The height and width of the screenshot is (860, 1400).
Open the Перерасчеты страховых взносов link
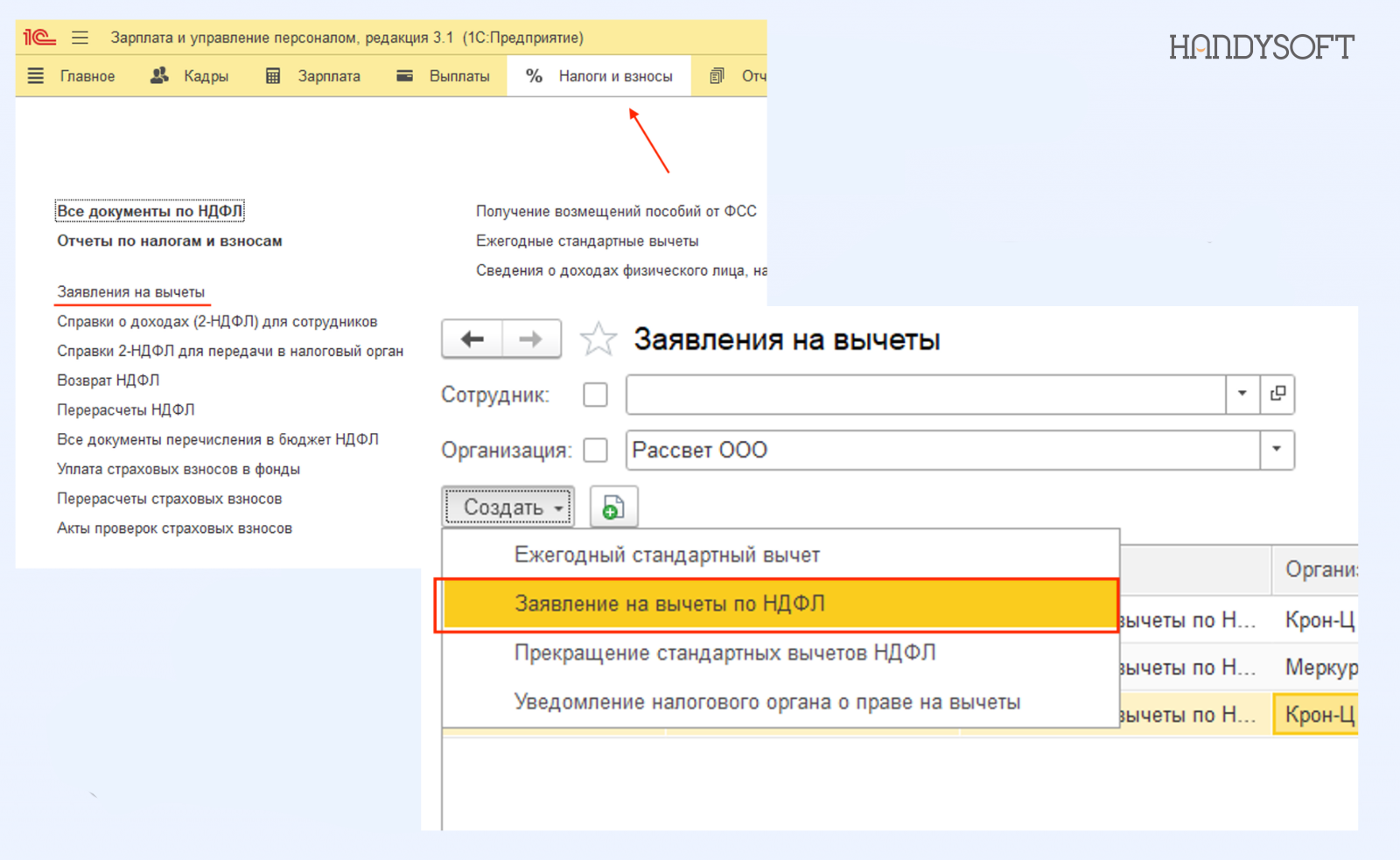170,499
